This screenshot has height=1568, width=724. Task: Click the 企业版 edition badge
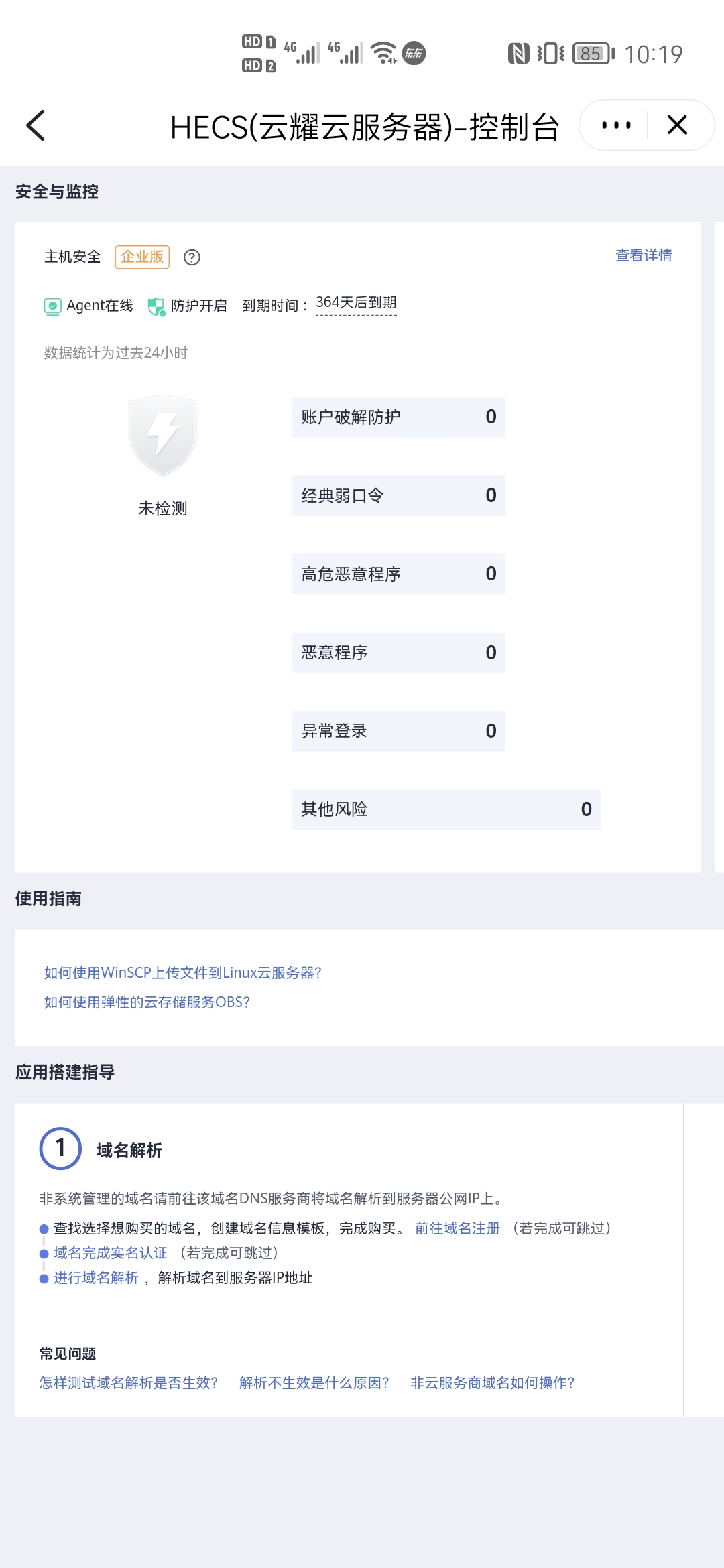142,257
